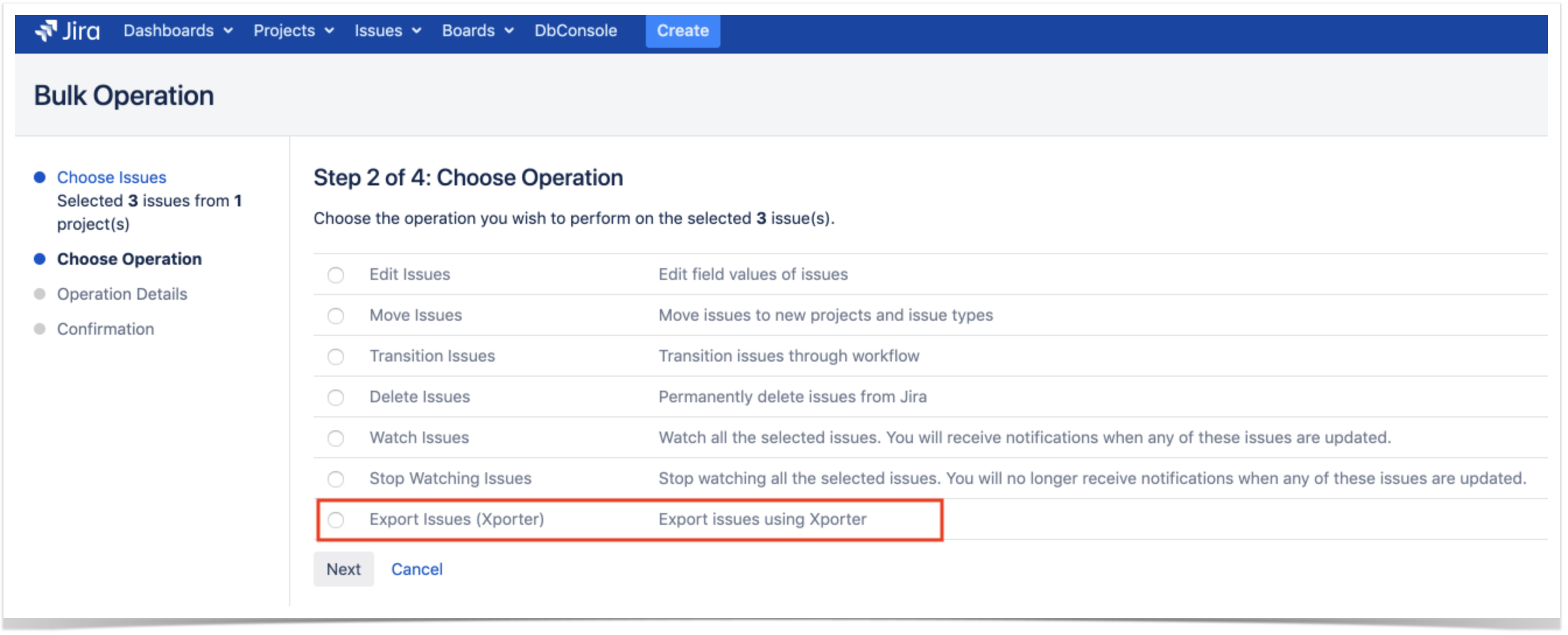Open the Dashboards dropdown menu
Viewport: 1568px width, 635px height.
click(178, 30)
